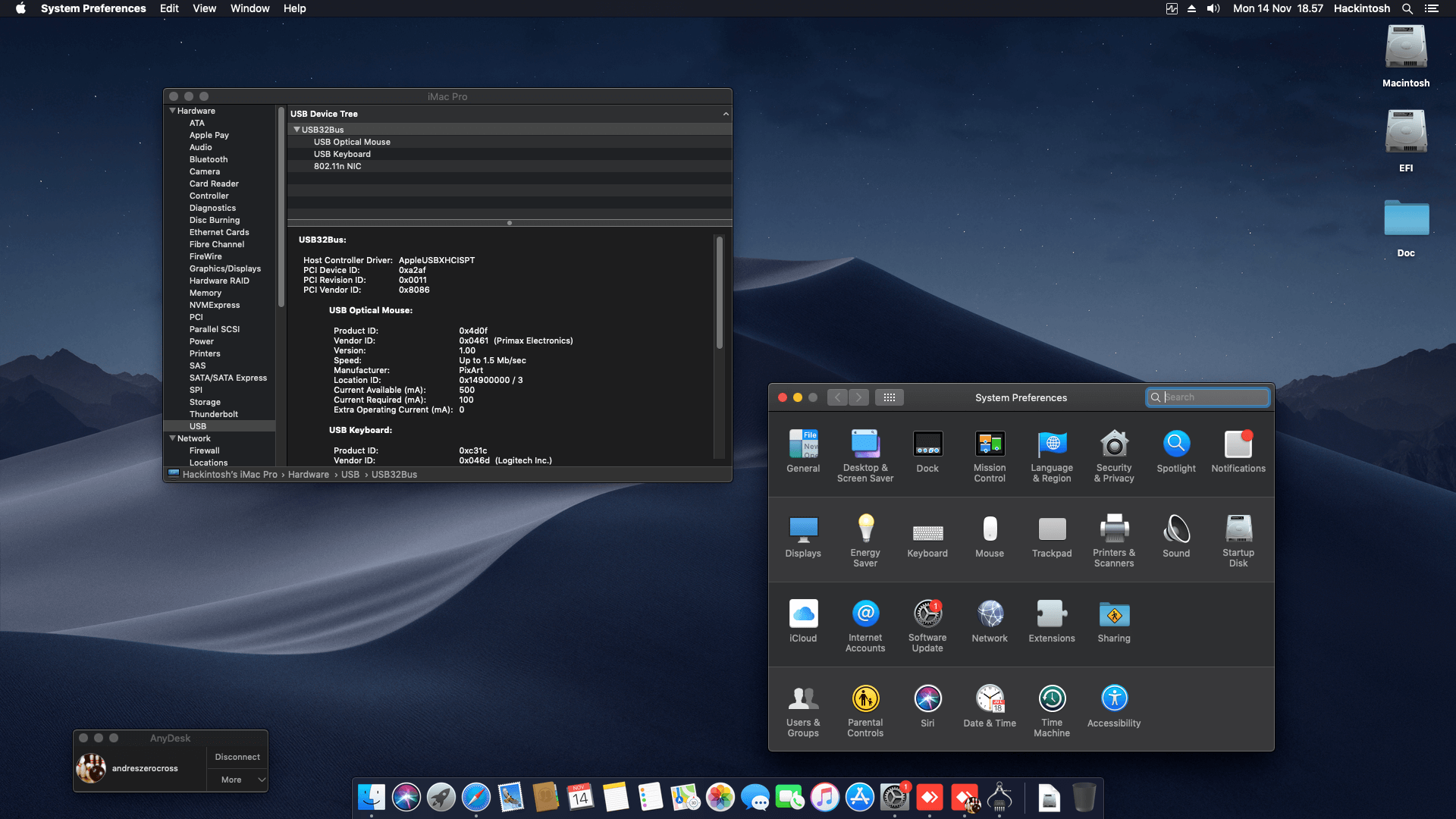Open Sharing preferences
This screenshot has width=1456, height=819.
pos(1114,622)
